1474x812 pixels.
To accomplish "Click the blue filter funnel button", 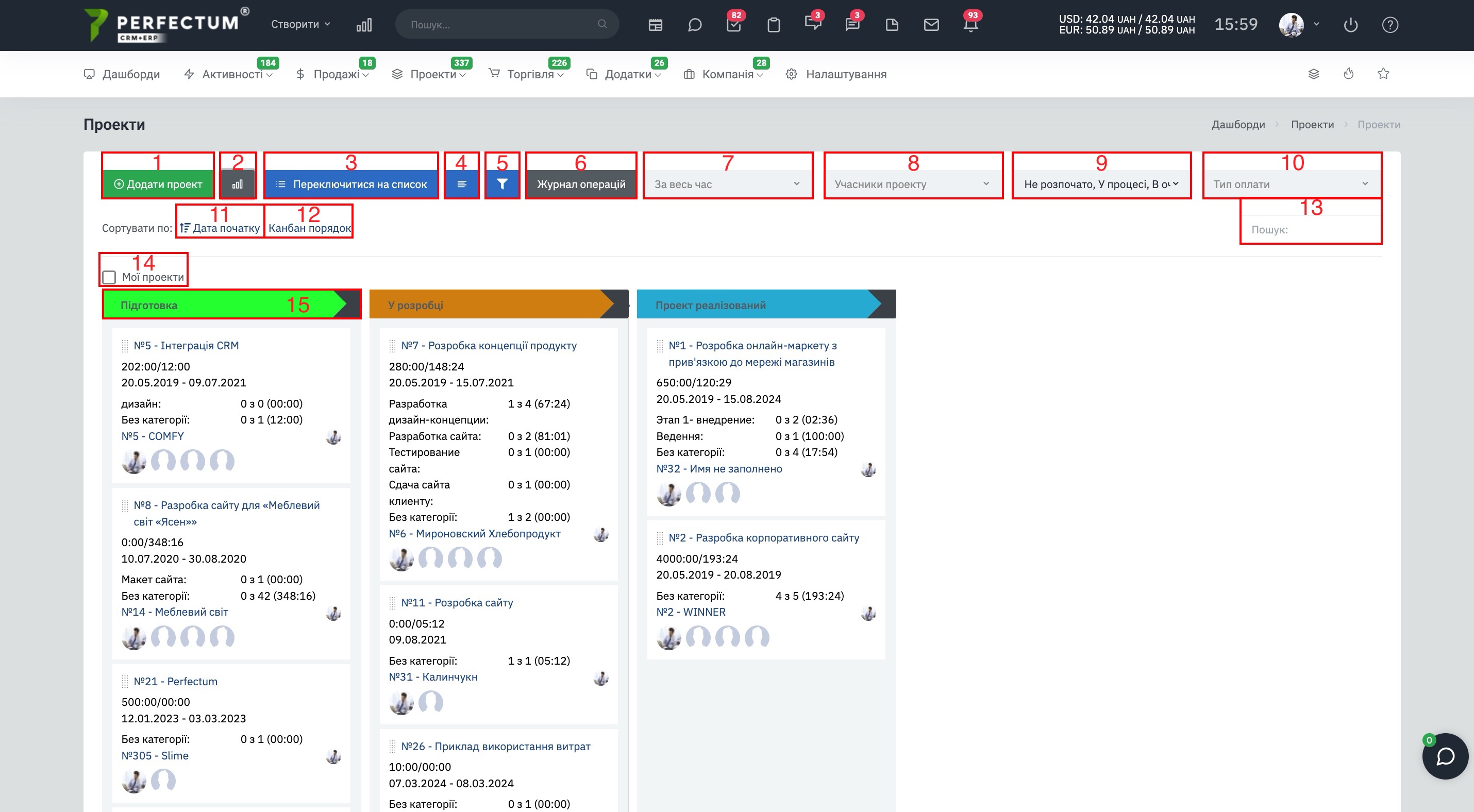I will [x=502, y=184].
